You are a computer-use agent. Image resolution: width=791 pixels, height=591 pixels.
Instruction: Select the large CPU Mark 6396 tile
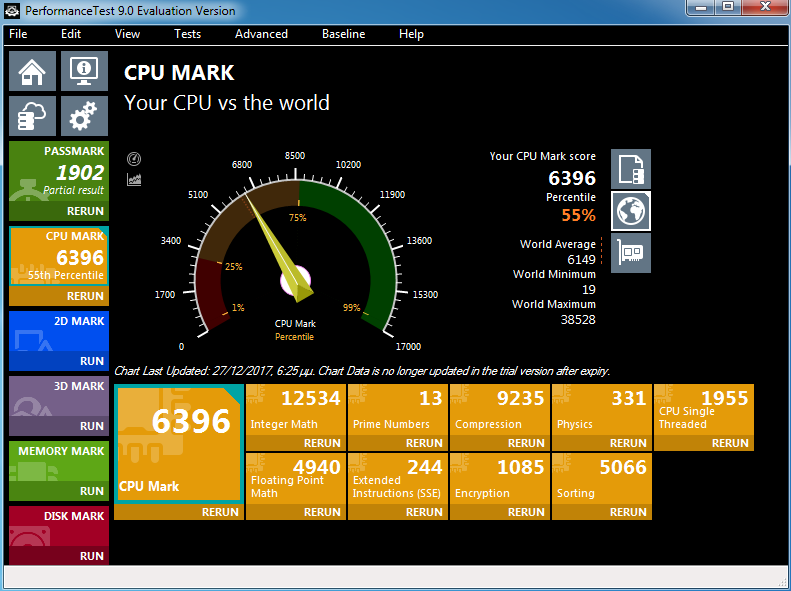[179, 444]
